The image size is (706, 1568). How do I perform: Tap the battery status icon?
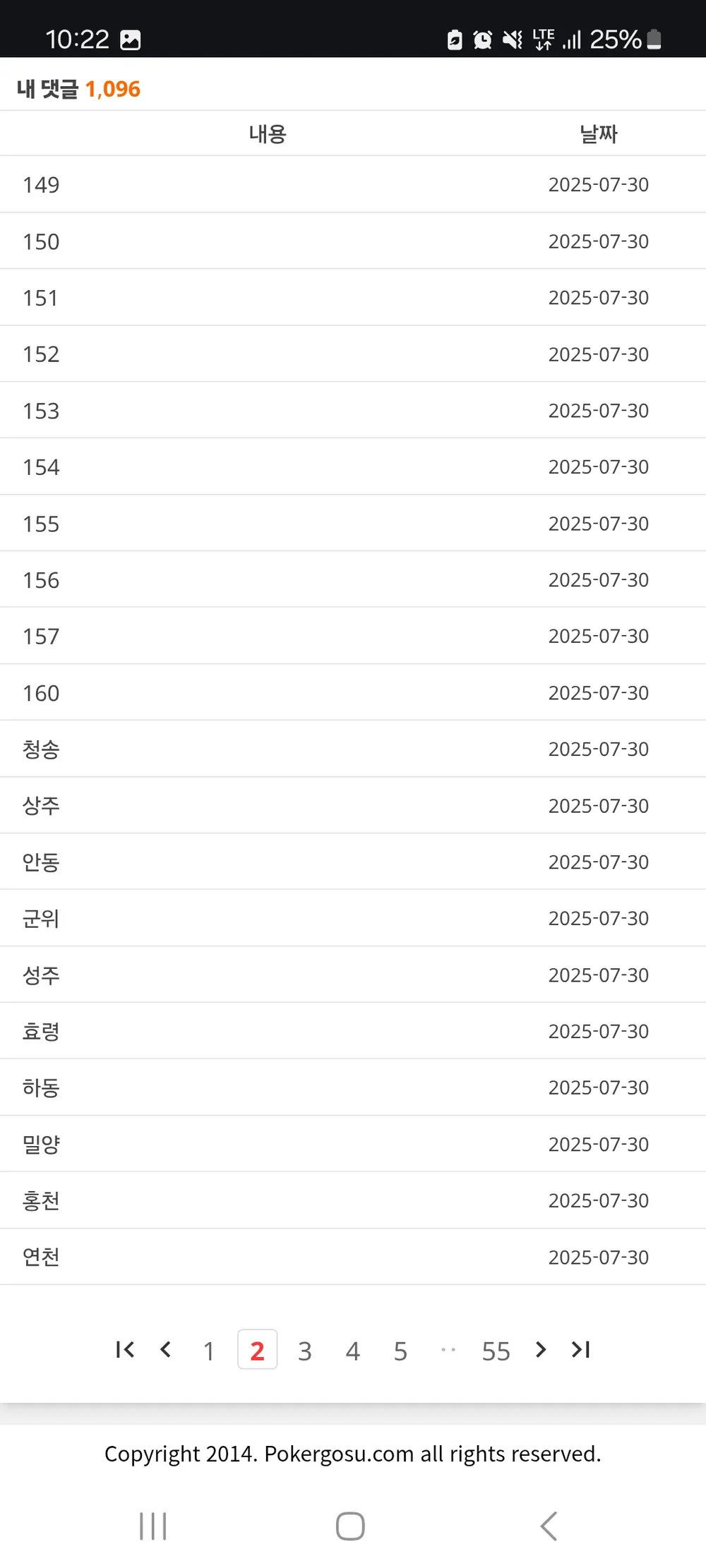[x=654, y=40]
